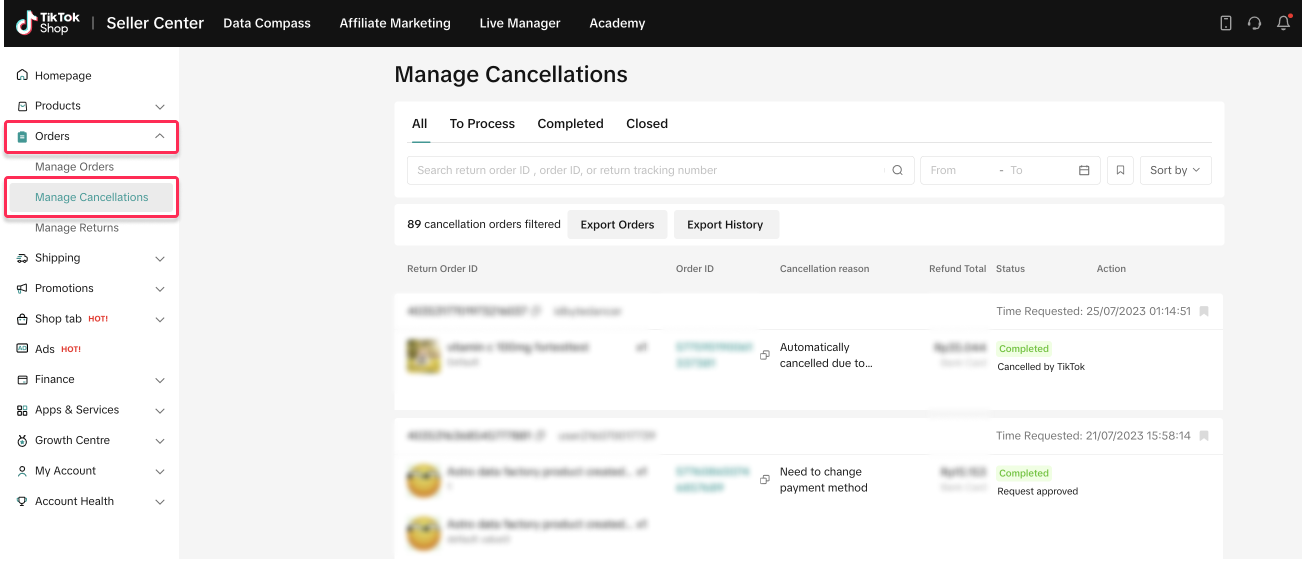Expand the Shipping sidebar section
Image resolution: width=1302 pixels, height=561 pixels.
click(160, 258)
